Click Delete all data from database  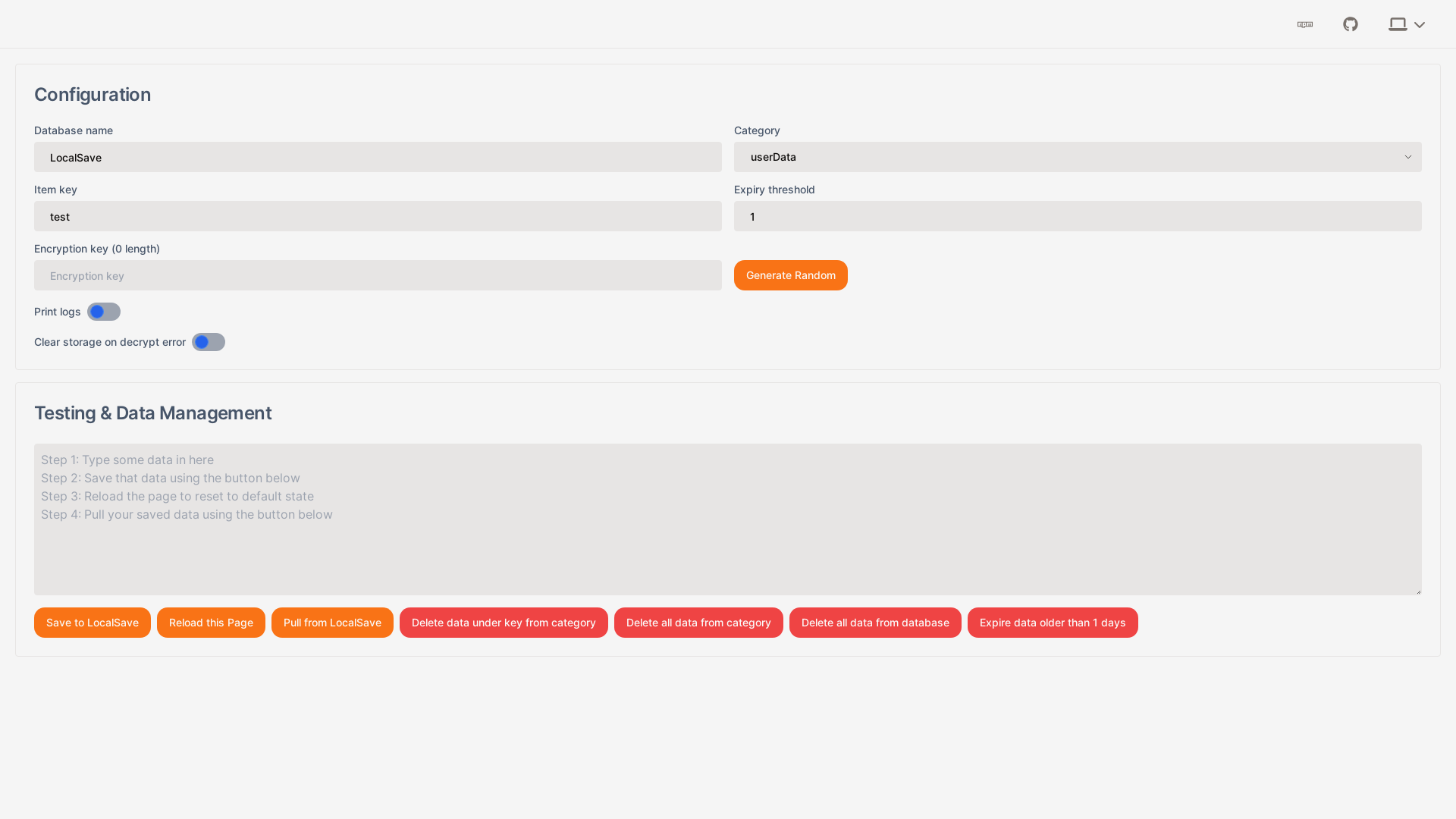tap(875, 623)
